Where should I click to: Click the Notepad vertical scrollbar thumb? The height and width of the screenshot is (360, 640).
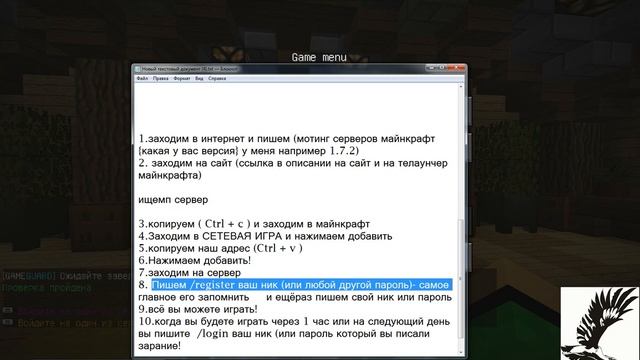click(461, 278)
